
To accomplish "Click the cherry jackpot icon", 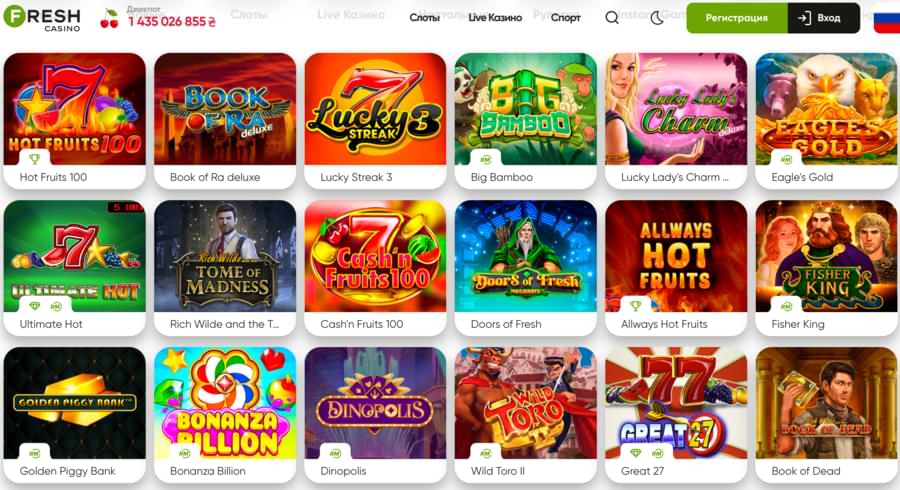I will pyautogui.click(x=109, y=19).
